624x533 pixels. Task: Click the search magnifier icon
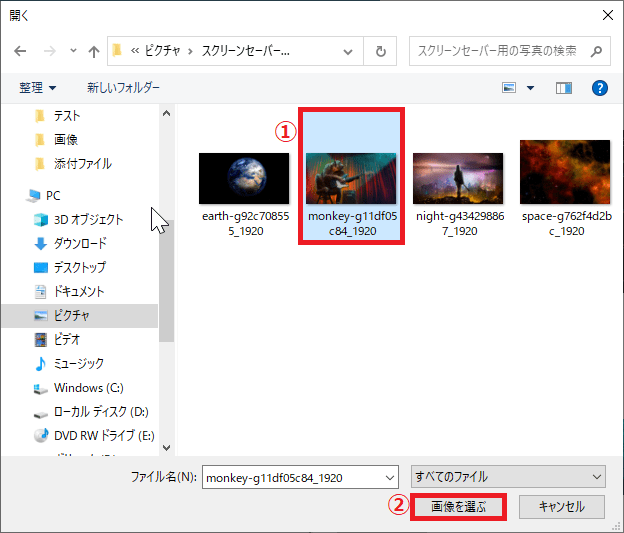(x=596, y=51)
